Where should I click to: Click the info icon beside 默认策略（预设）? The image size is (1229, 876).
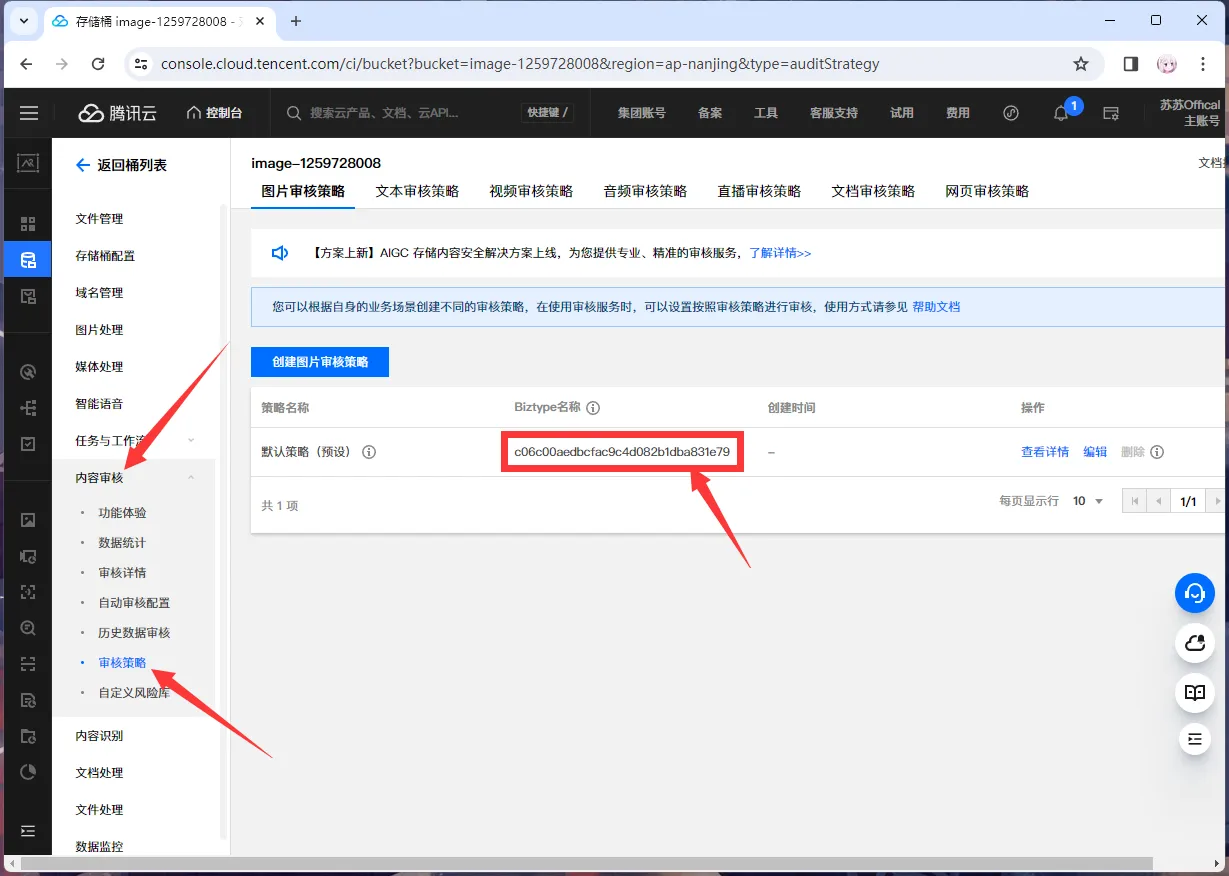(369, 452)
